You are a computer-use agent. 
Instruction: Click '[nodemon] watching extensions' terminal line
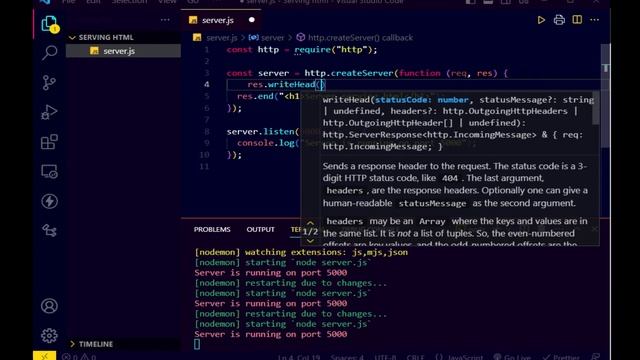click(301, 252)
